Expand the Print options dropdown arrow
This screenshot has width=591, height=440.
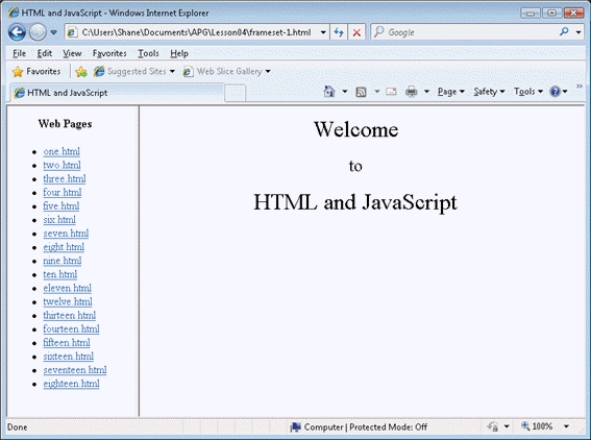pyautogui.click(x=427, y=92)
